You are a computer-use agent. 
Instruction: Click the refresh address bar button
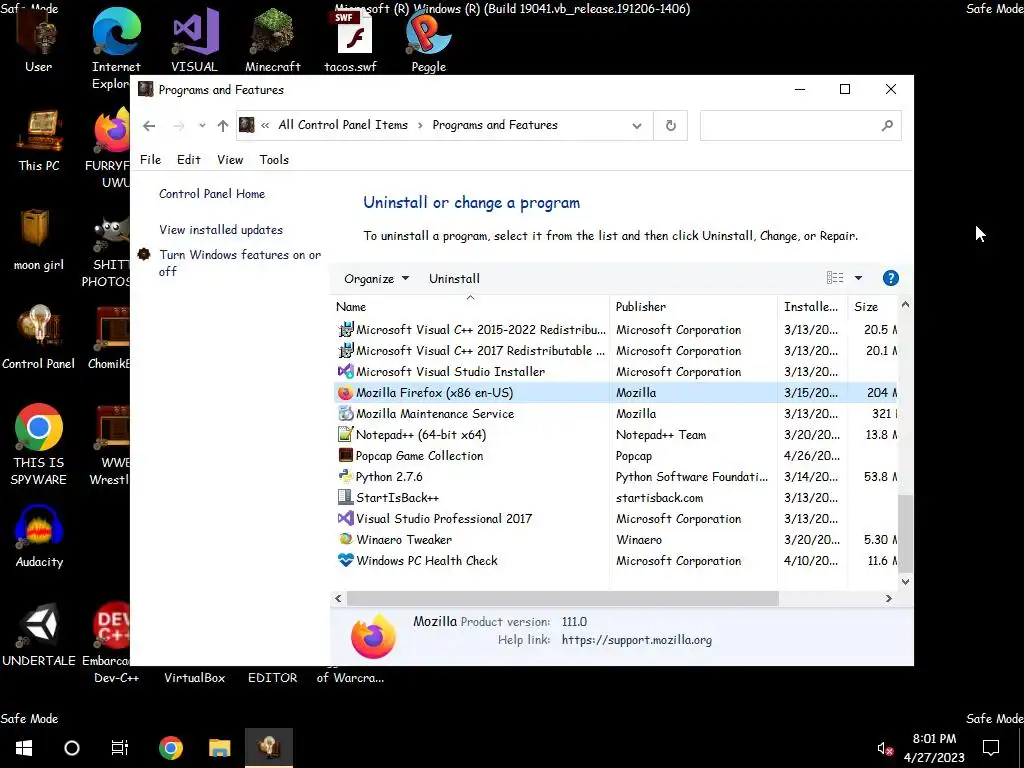click(671, 125)
